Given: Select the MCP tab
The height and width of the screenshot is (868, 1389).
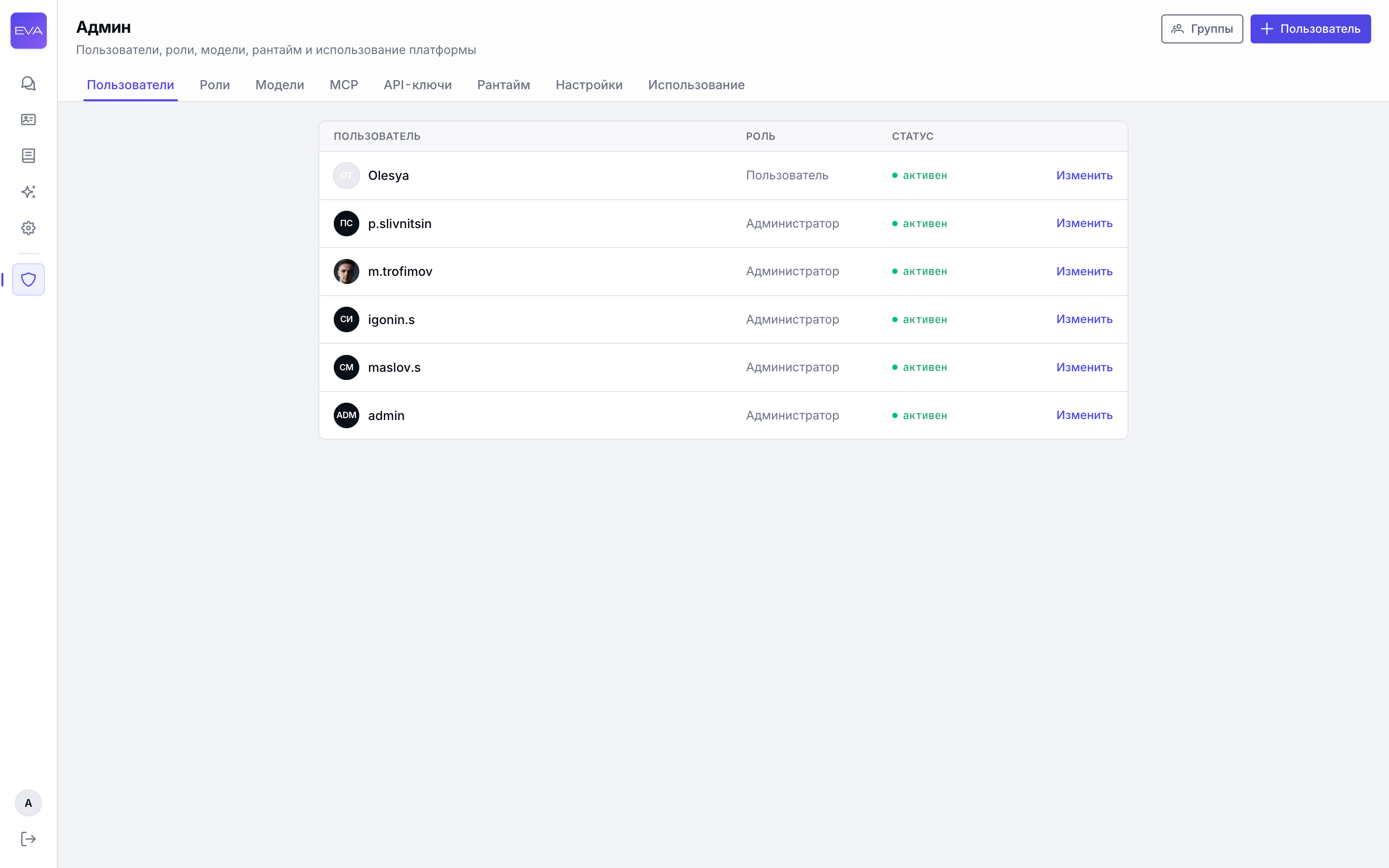Looking at the screenshot, I should tap(344, 85).
